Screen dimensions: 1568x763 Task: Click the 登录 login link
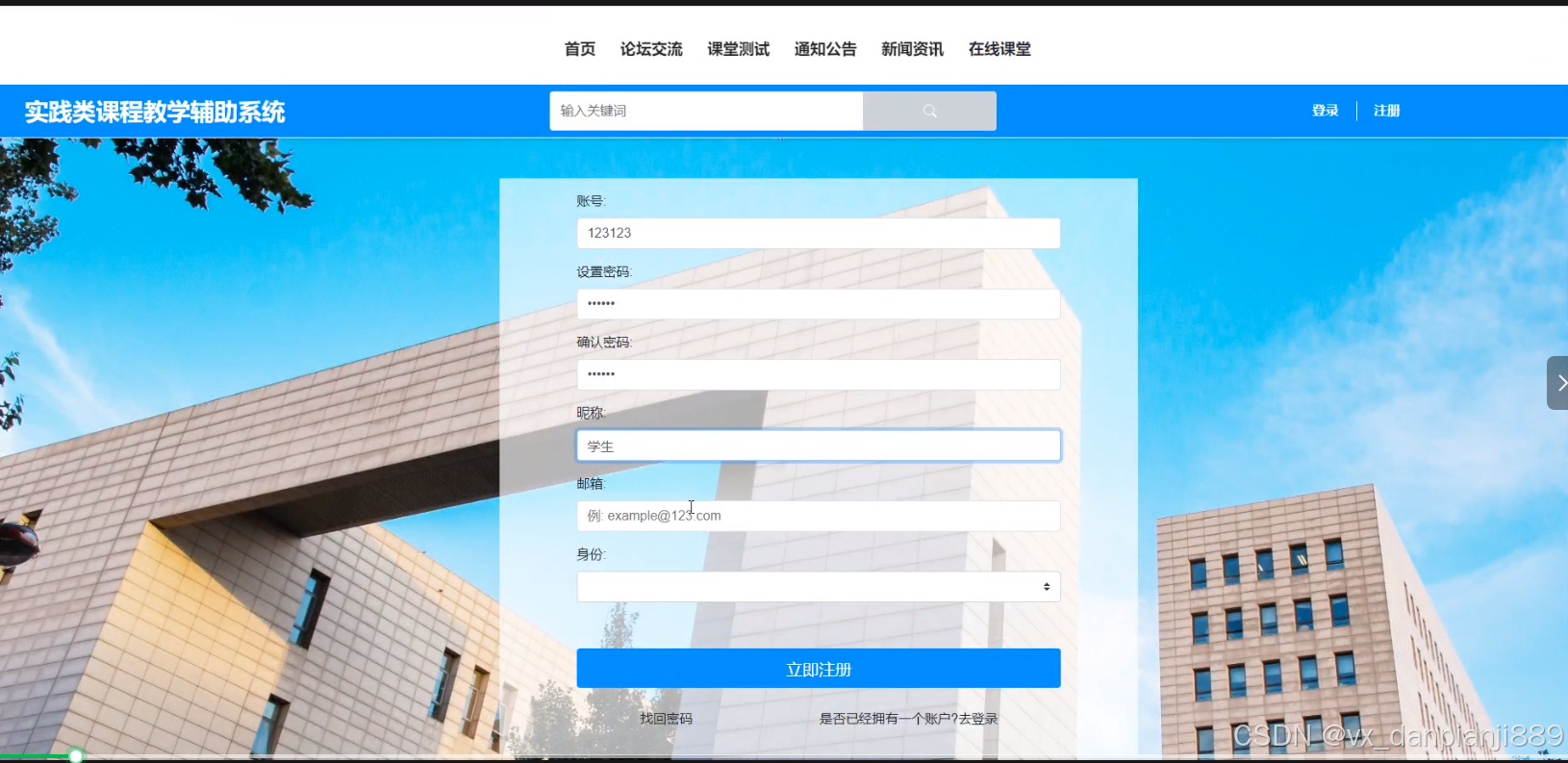tap(1326, 111)
